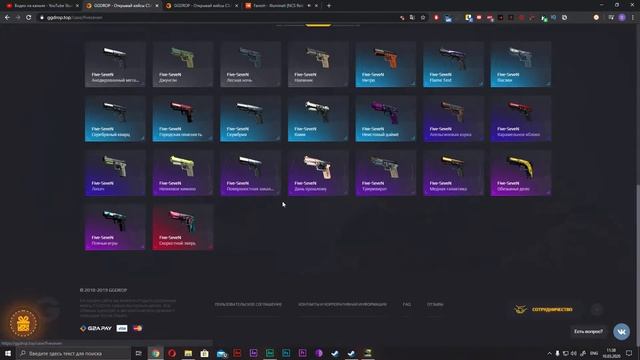Viewport: 640px width, 360px height.
Task: Open the Five-SeveN Анодированный металл card
Action: (x=115, y=64)
